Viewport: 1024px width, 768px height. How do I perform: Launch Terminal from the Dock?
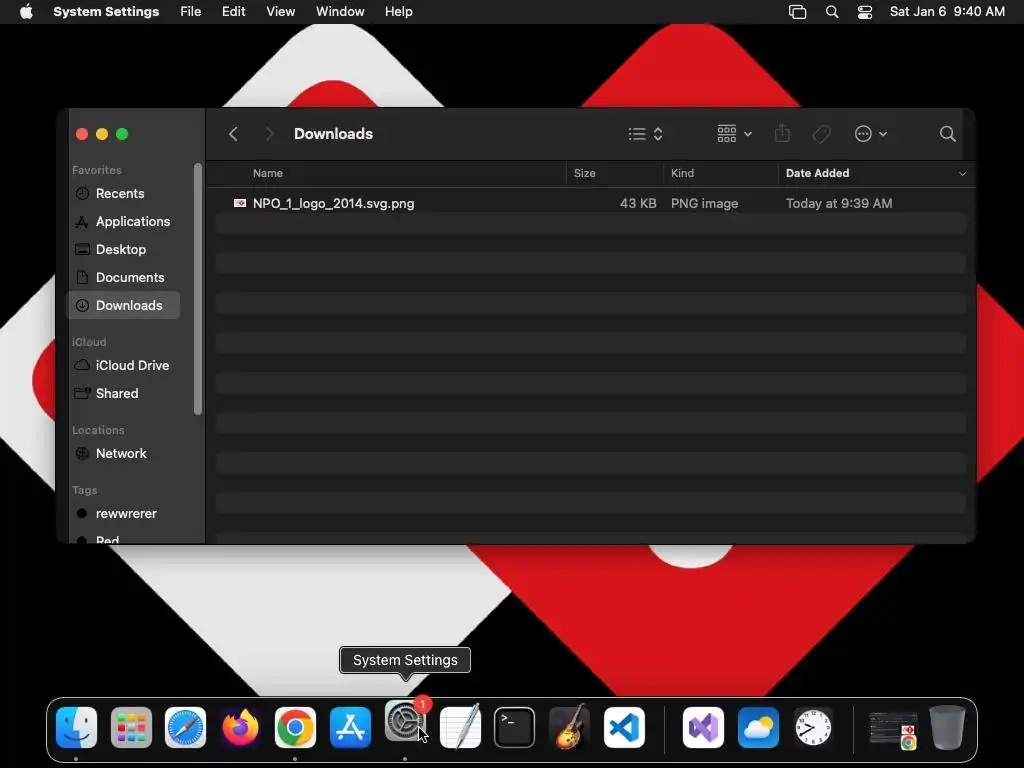coord(515,728)
